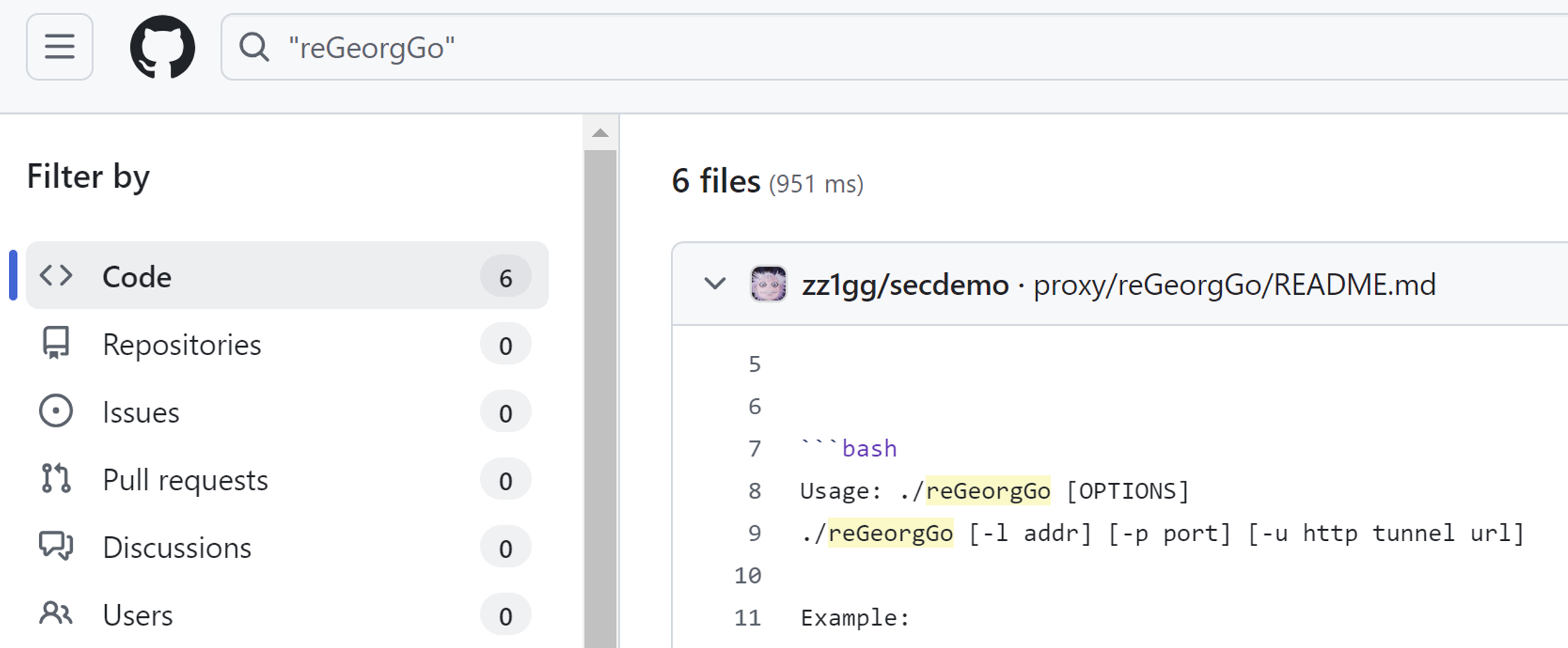Click the magnifying glass search icon

pyautogui.click(x=254, y=47)
